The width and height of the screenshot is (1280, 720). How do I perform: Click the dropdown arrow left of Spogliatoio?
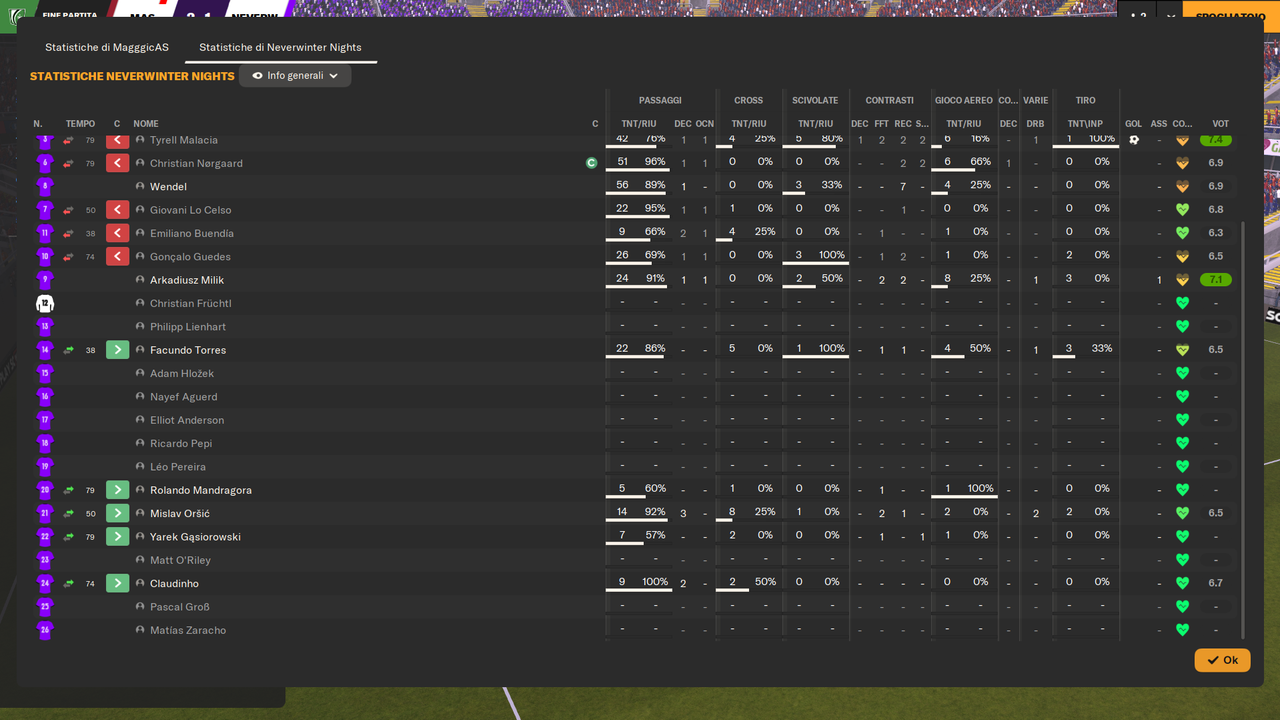pos(1171,16)
